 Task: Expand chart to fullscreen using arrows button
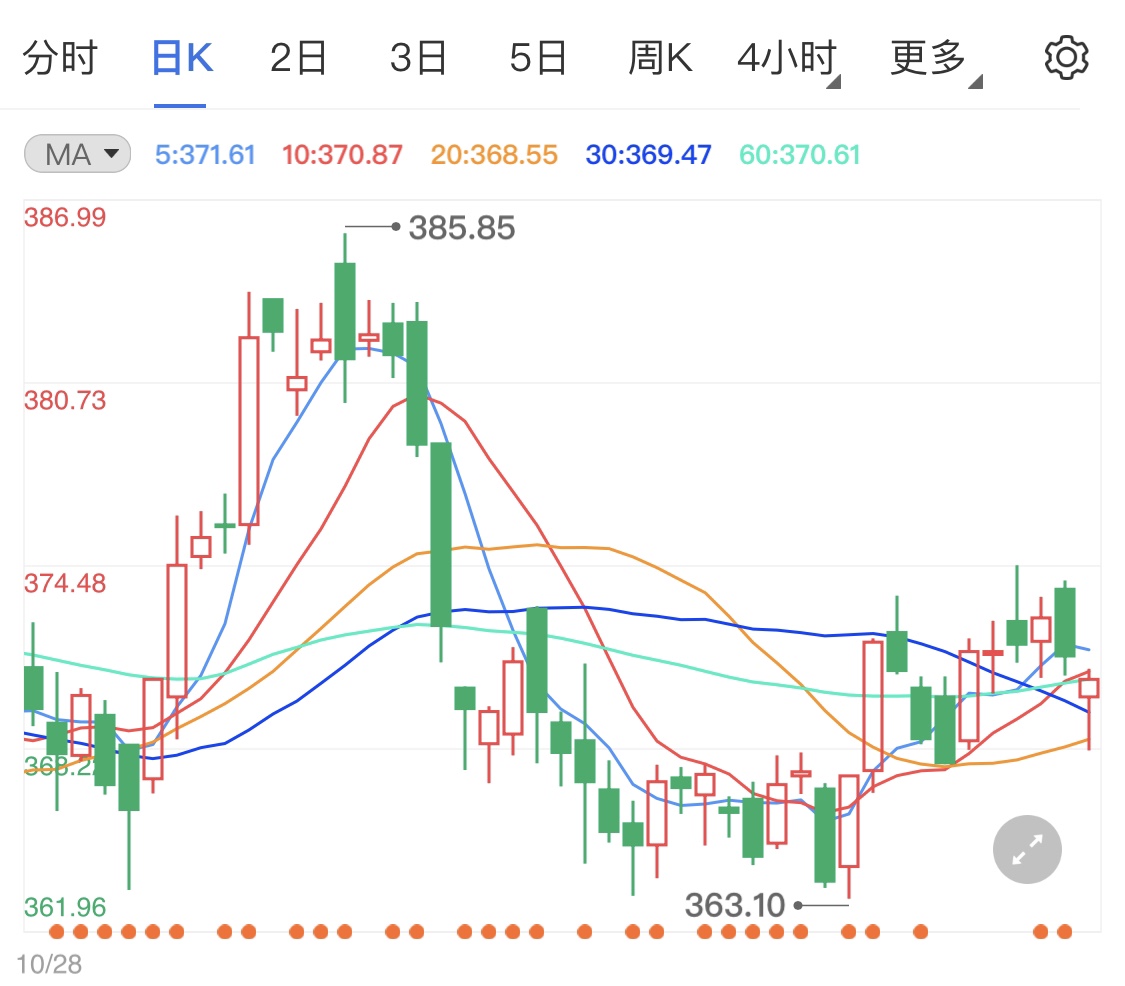coord(1027,850)
